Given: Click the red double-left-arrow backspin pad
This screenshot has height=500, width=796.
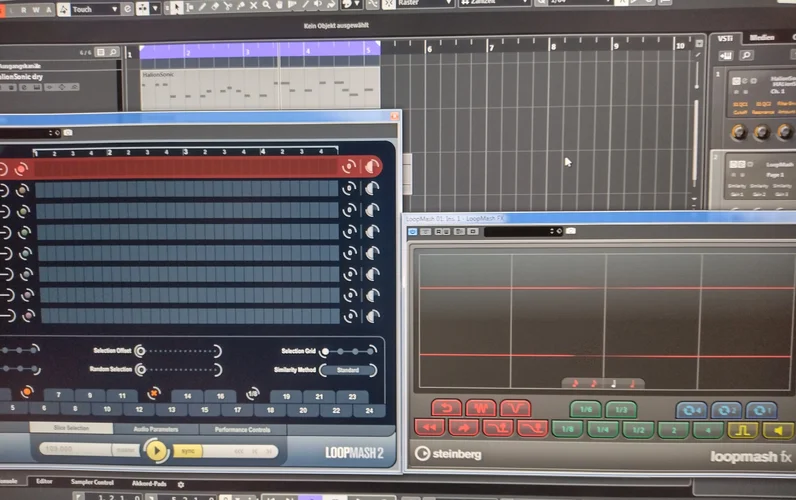Looking at the screenshot, I should tap(429, 427).
